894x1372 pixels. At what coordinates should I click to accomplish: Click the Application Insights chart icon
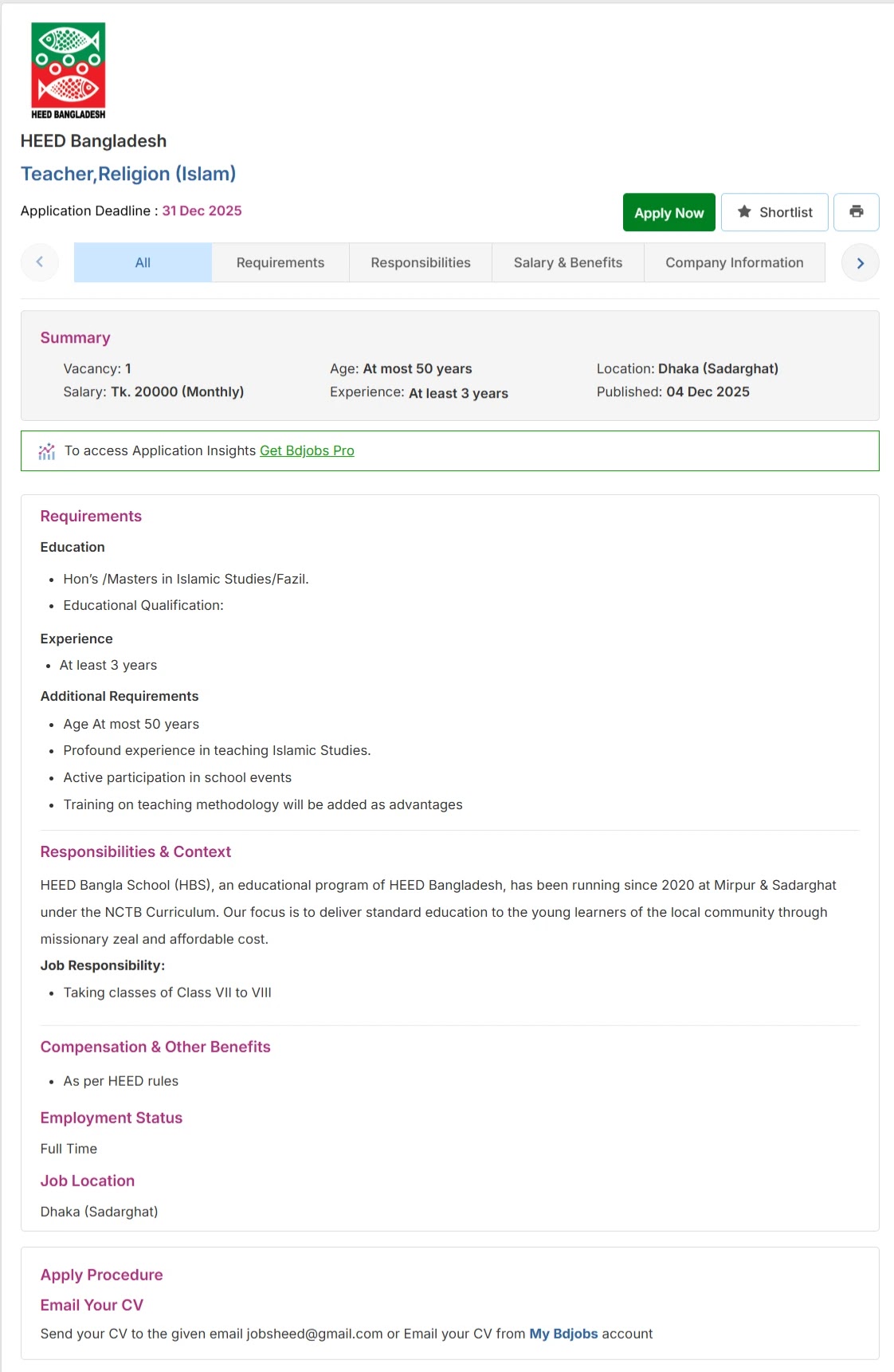click(47, 451)
